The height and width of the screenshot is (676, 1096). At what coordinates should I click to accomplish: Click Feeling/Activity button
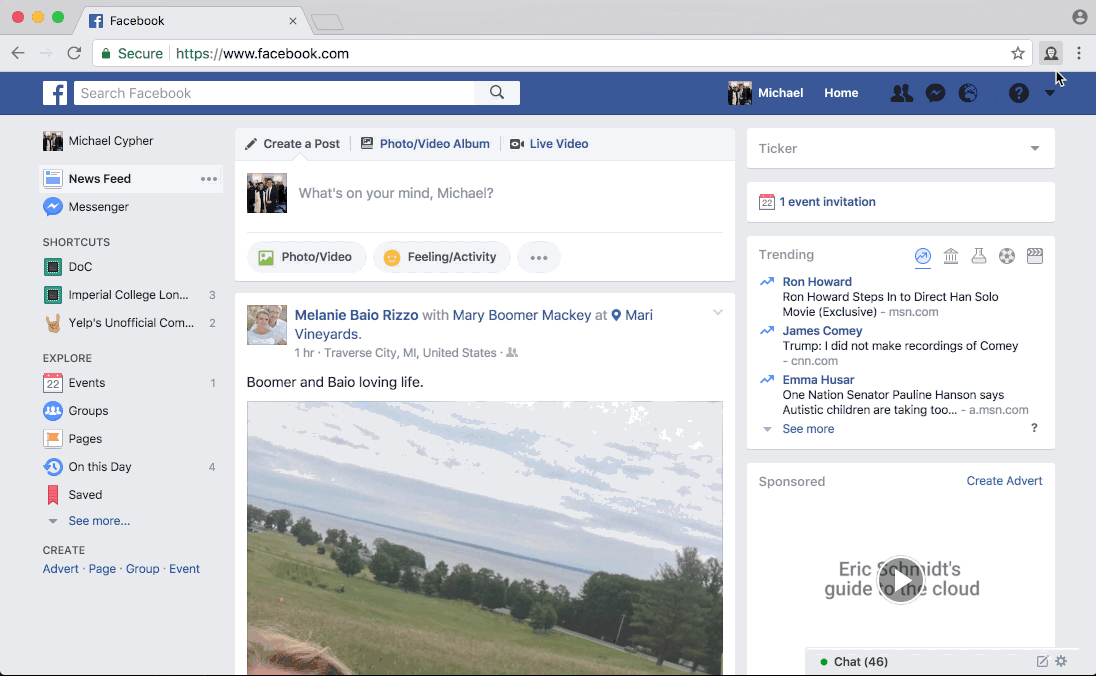coord(441,257)
